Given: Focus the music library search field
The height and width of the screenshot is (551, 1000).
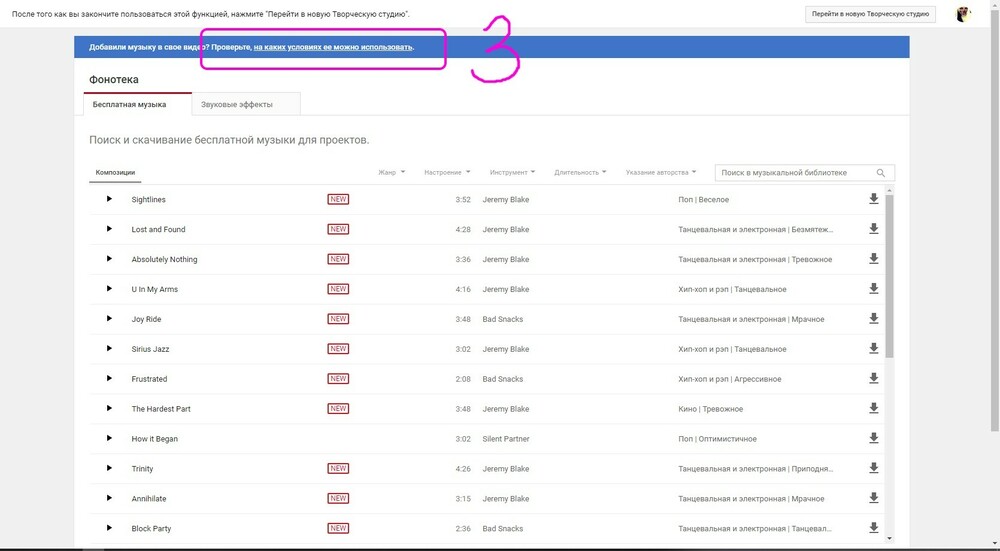Looking at the screenshot, I should click(795, 173).
